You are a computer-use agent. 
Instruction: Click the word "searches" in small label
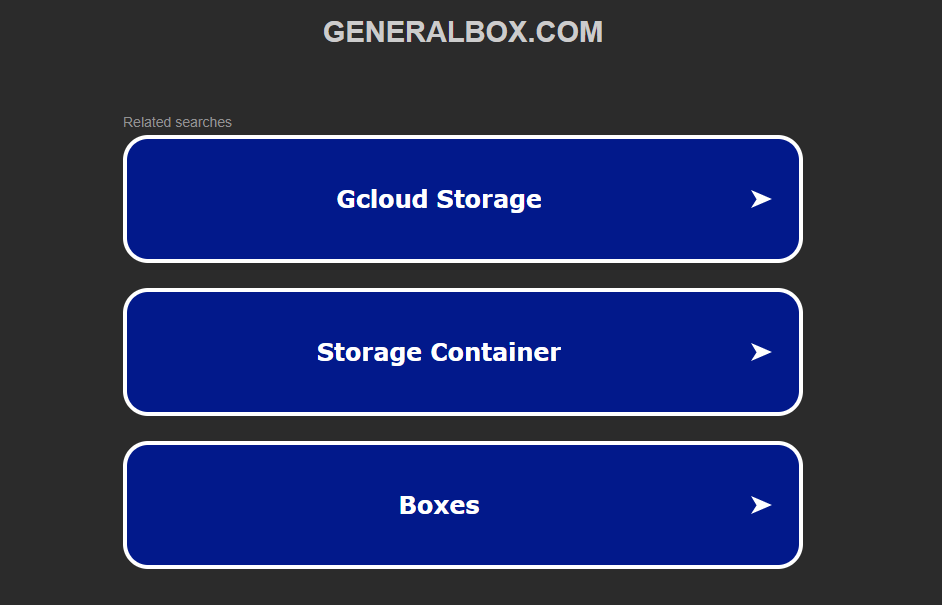click(x=203, y=122)
